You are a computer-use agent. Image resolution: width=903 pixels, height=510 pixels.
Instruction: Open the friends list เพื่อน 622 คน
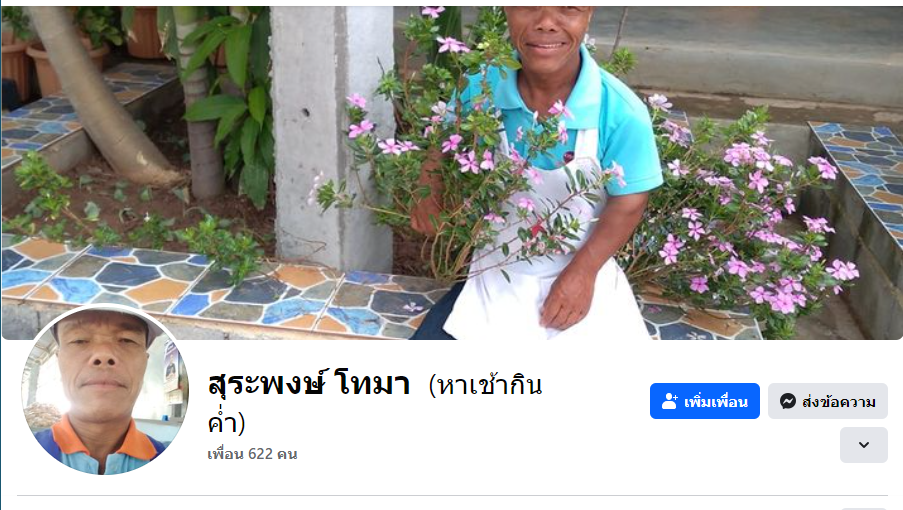pos(252,454)
